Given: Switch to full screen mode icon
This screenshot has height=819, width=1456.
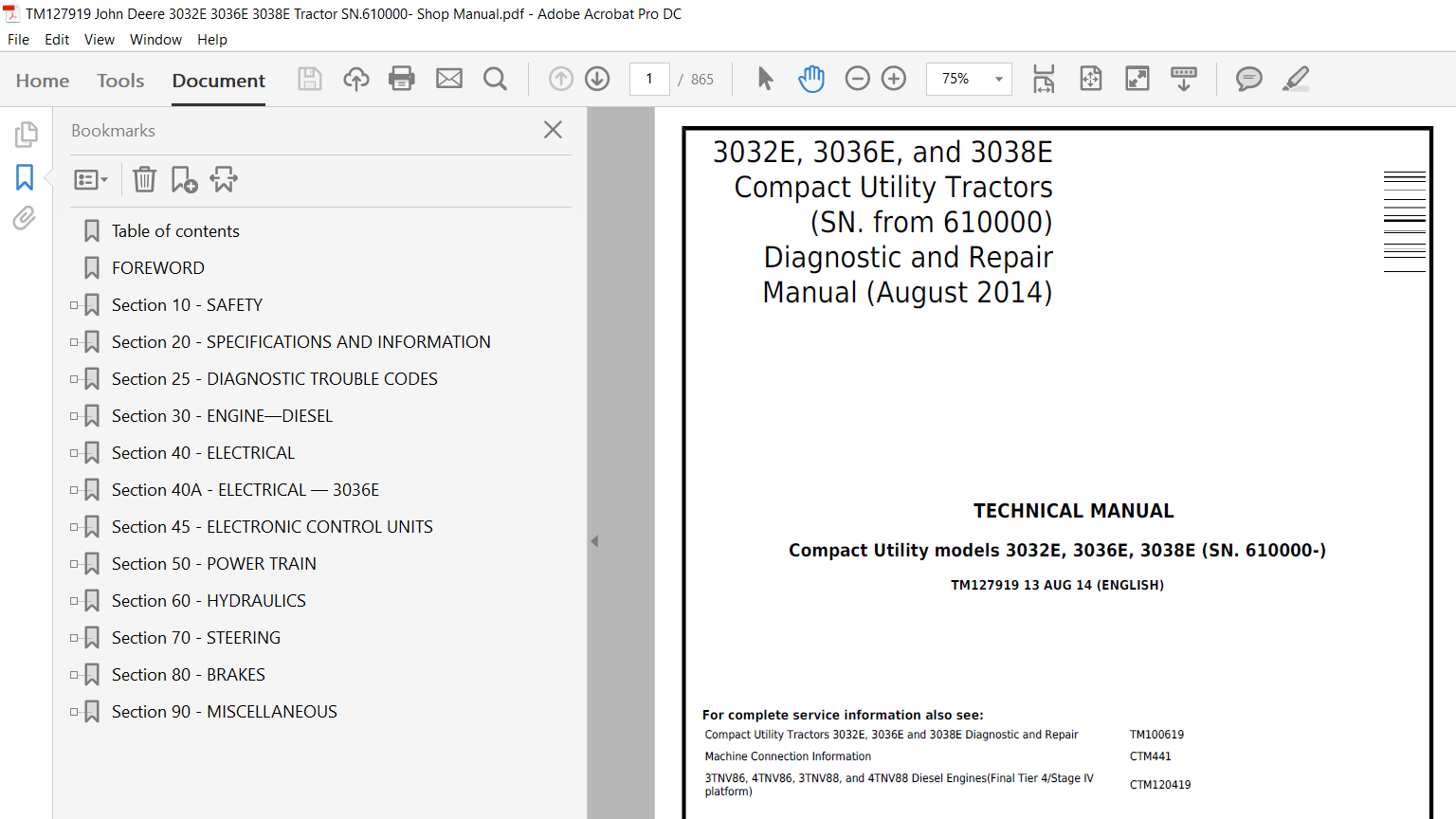Looking at the screenshot, I should (1137, 79).
